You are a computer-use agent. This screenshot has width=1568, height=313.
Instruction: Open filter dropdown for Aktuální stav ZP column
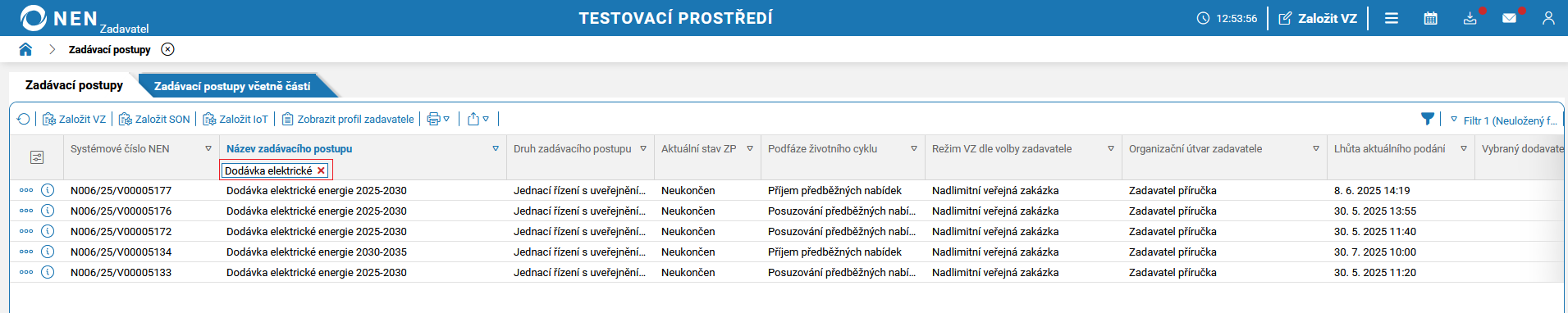pyautogui.click(x=750, y=148)
